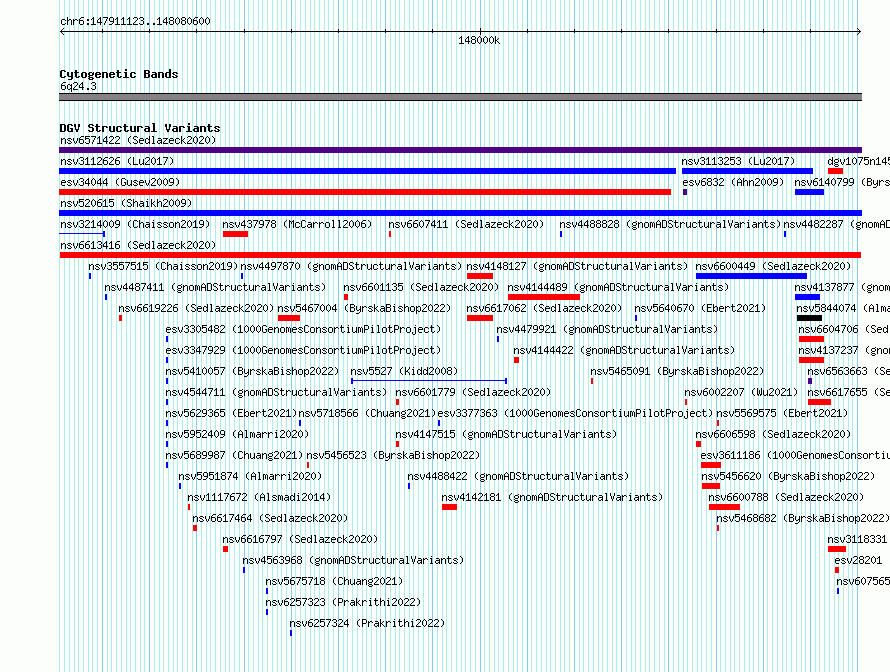890x672 pixels.
Task: Open nsv5456620 (ByrskaBishop2022) label
Action: pyautogui.click(x=788, y=476)
